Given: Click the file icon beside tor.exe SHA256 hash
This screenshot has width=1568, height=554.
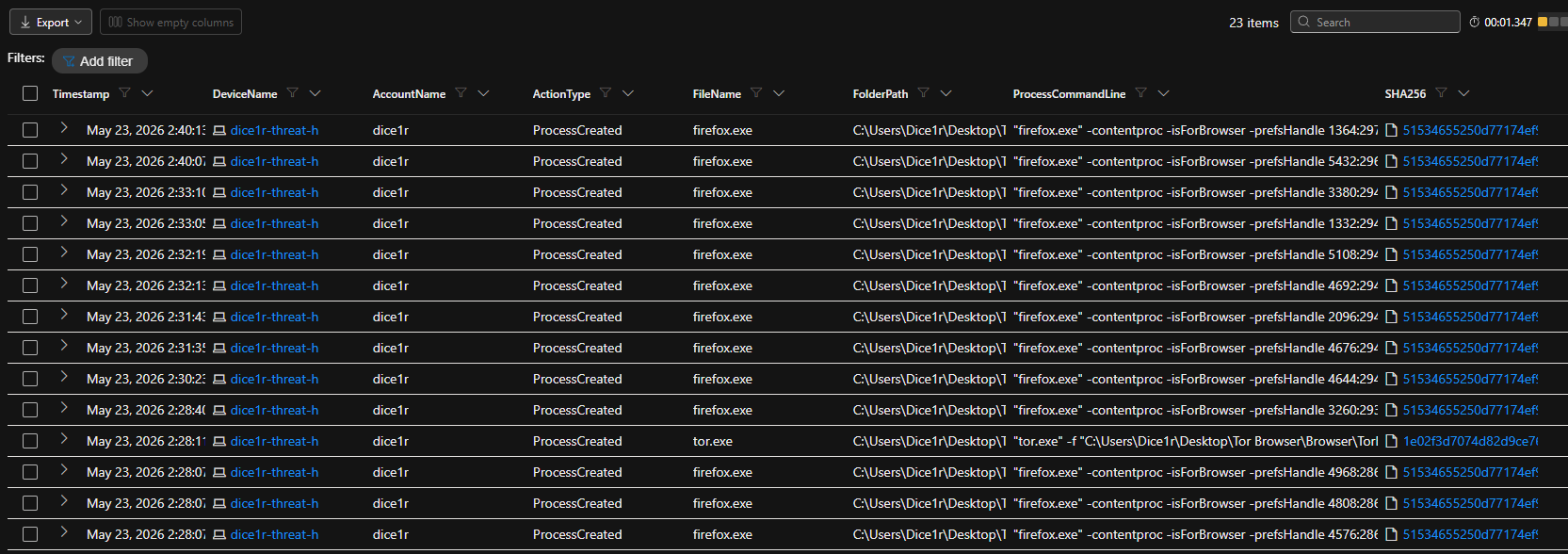Looking at the screenshot, I should pyautogui.click(x=1391, y=441).
